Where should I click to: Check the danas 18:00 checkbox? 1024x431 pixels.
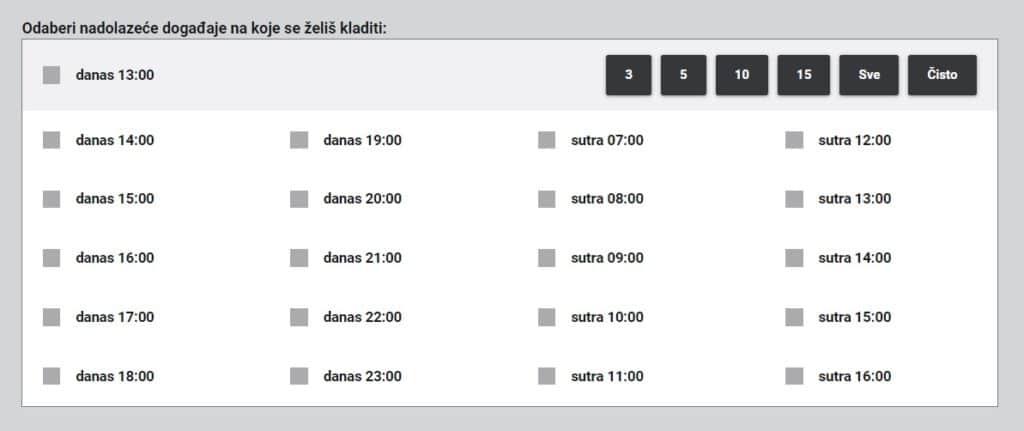pos(52,376)
